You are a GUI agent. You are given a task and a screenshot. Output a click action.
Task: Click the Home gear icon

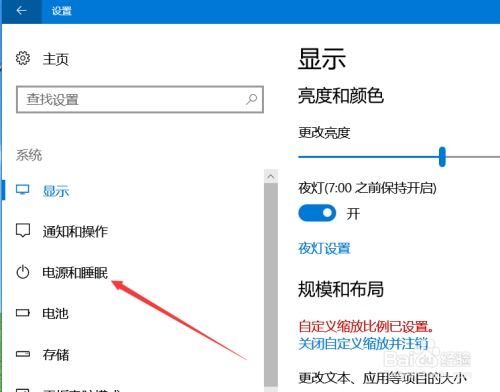23,58
